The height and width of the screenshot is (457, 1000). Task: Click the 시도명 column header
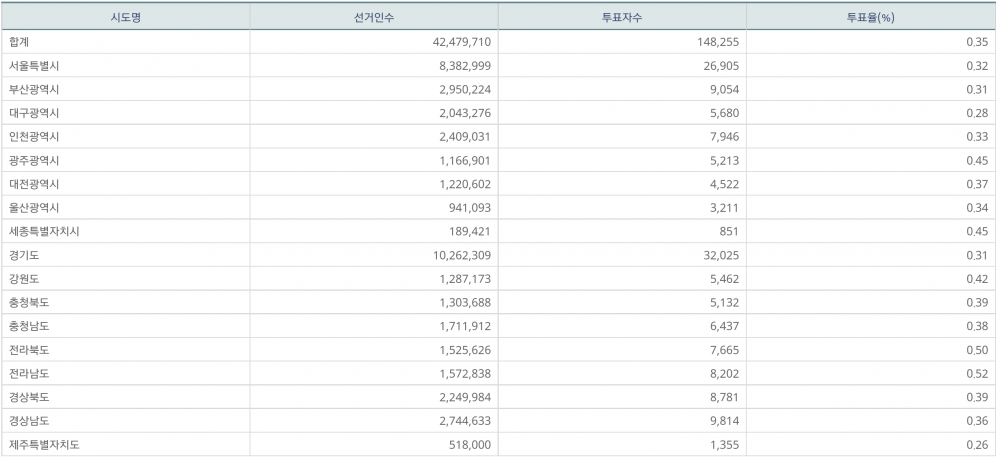(x=125, y=17)
